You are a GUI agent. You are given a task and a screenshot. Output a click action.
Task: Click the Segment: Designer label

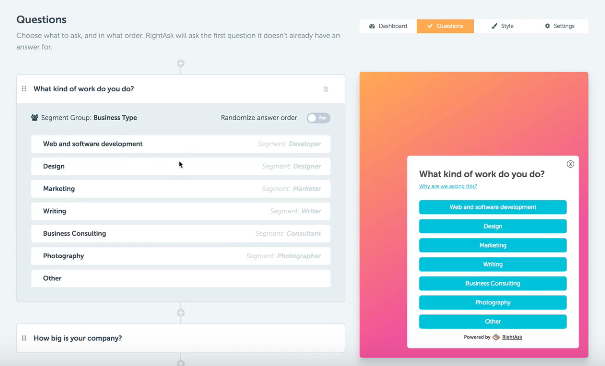(x=291, y=166)
